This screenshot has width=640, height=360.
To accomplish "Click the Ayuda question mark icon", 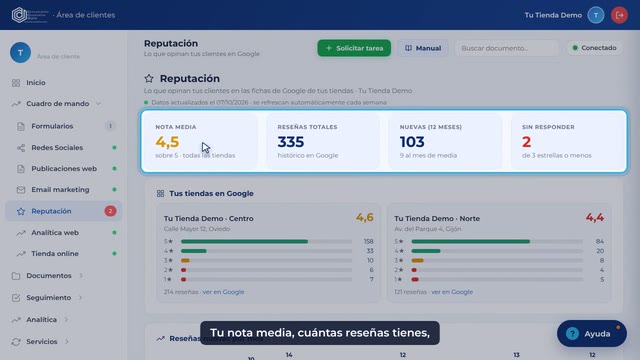I will point(572,333).
